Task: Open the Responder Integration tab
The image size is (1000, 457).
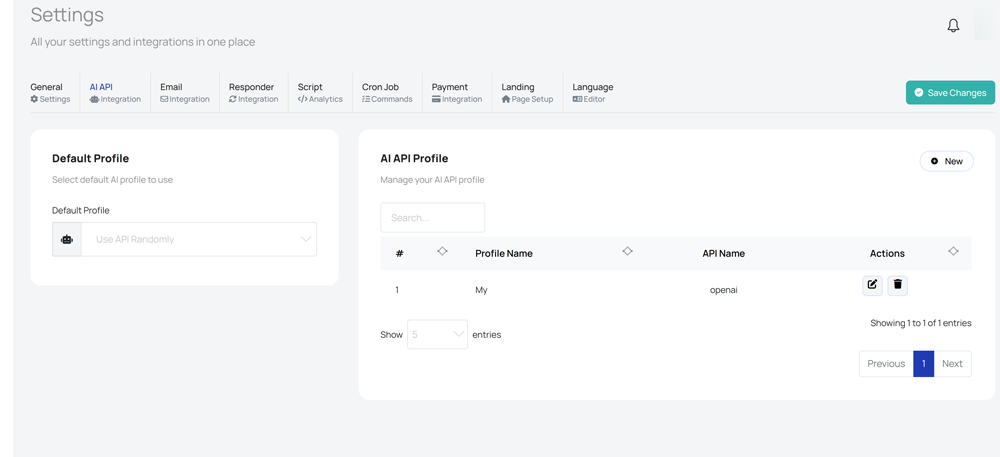Action: click(x=253, y=93)
